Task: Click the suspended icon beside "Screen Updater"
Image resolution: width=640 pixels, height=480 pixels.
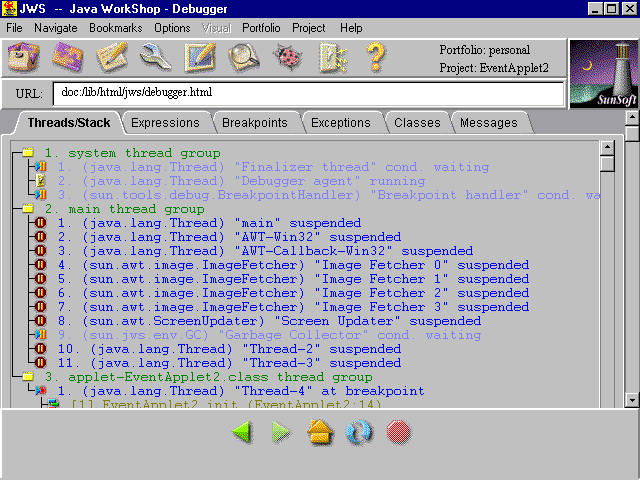Action: tap(40, 321)
